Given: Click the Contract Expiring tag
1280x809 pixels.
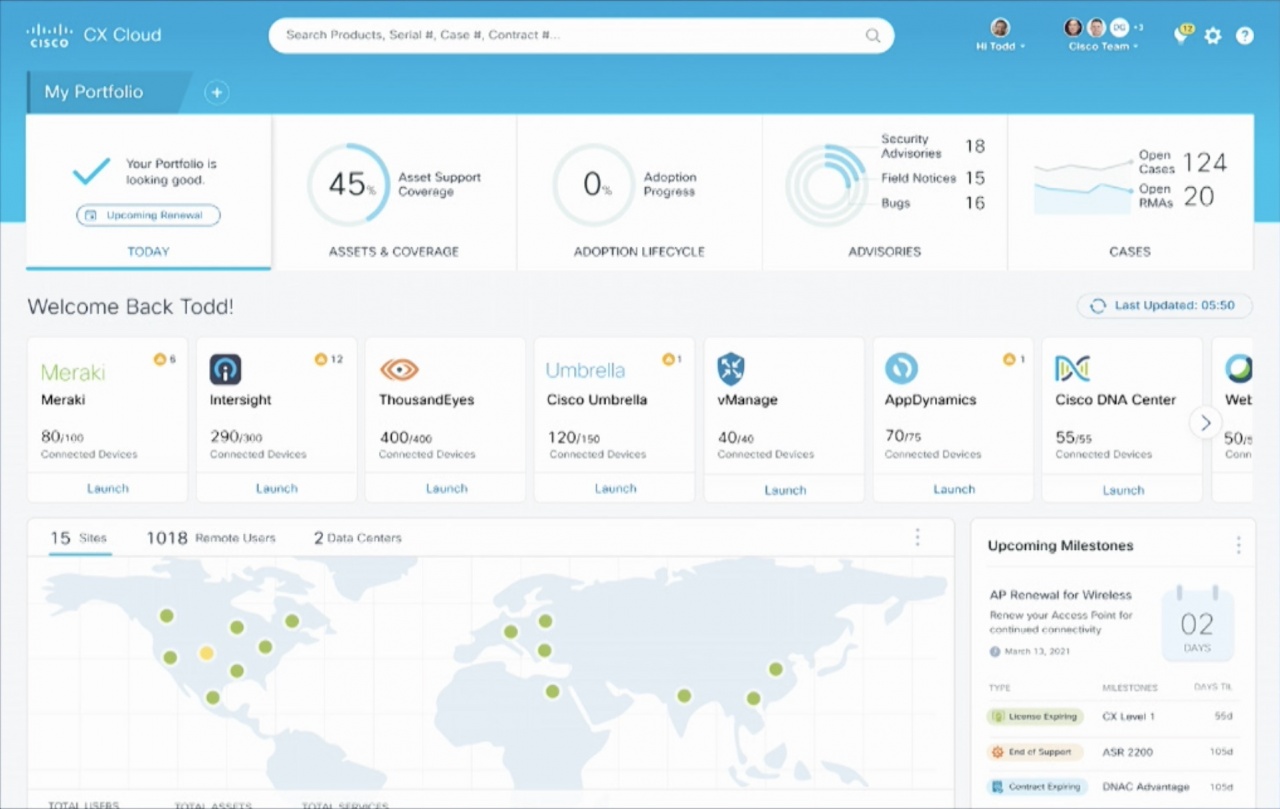Looking at the screenshot, I should pyautogui.click(x=1037, y=787).
